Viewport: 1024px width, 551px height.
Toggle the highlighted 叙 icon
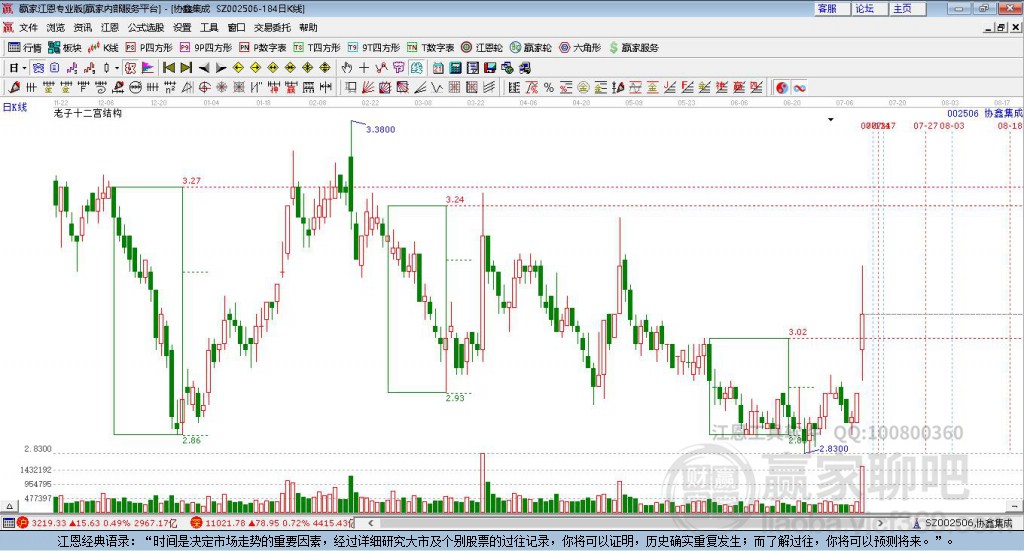[130, 68]
